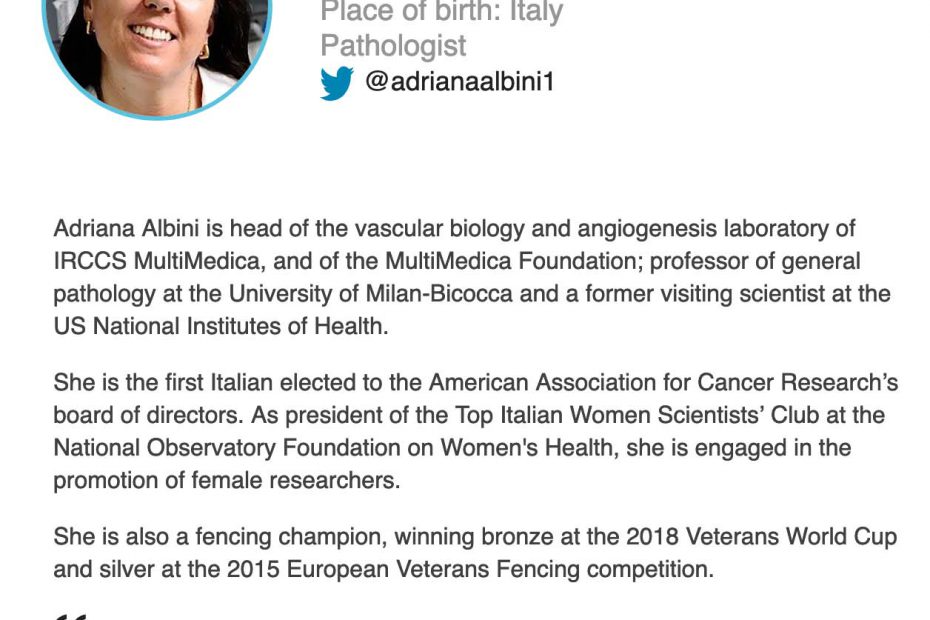Click the large opening quotation mark
930x620 pixels.
pos(70,617)
